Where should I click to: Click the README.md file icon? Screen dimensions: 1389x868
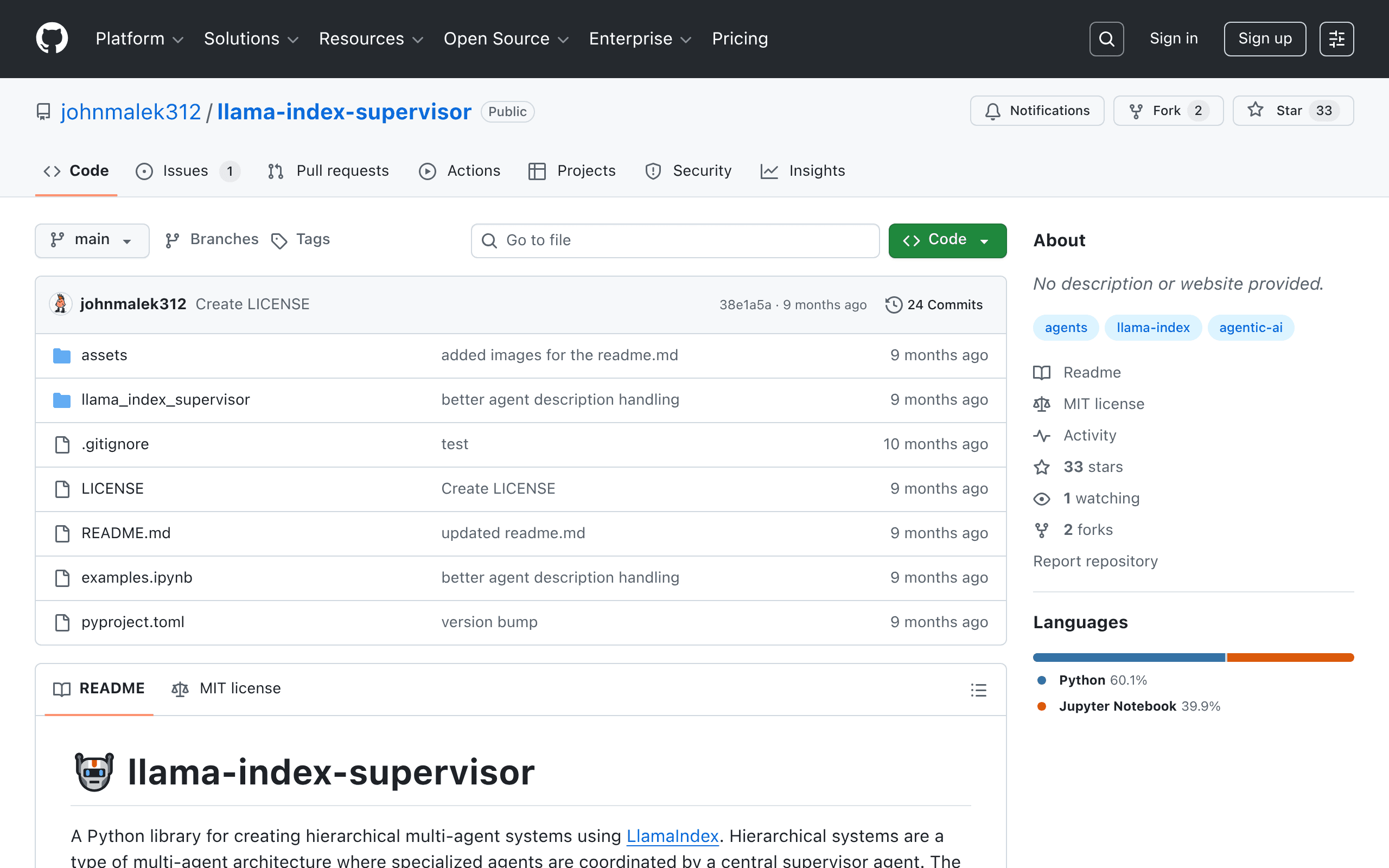[x=62, y=533]
